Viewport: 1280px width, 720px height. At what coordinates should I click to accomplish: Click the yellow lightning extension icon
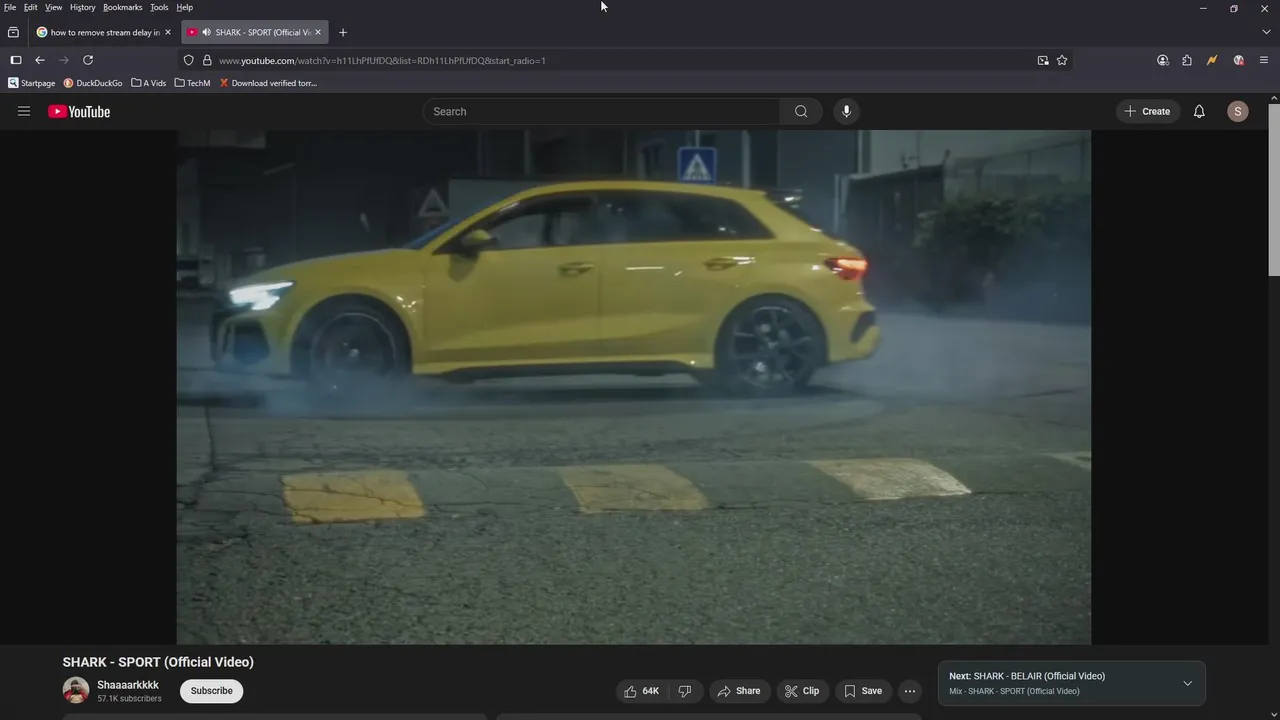click(x=1212, y=60)
